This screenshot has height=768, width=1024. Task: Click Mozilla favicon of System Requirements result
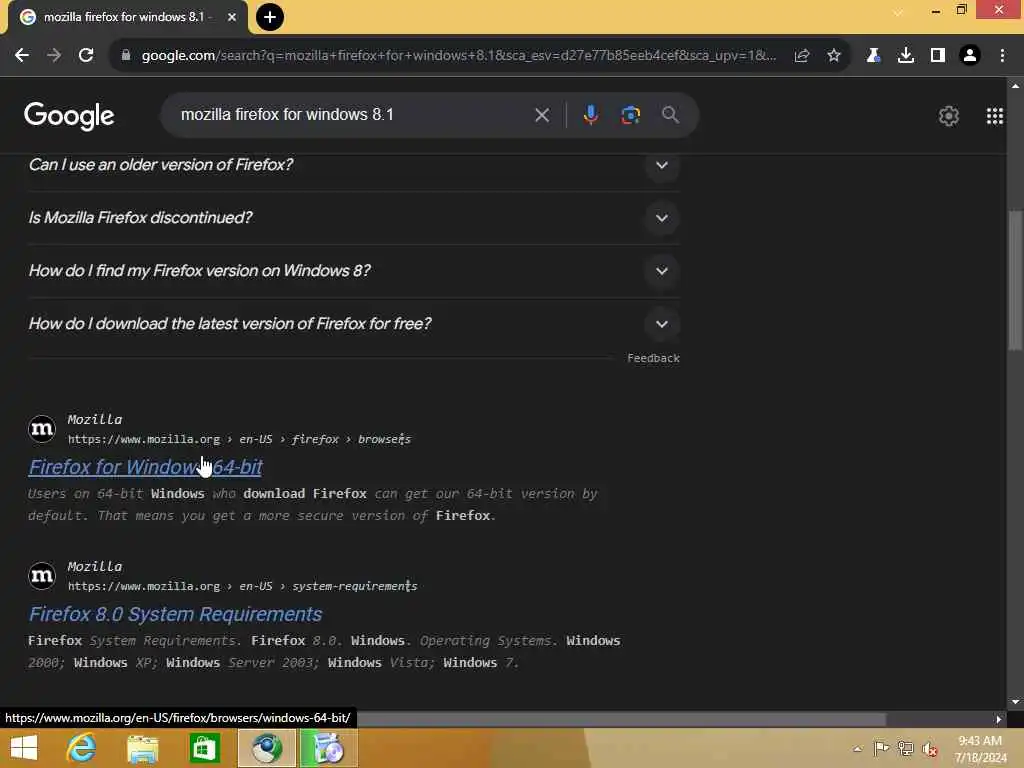[42, 576]
